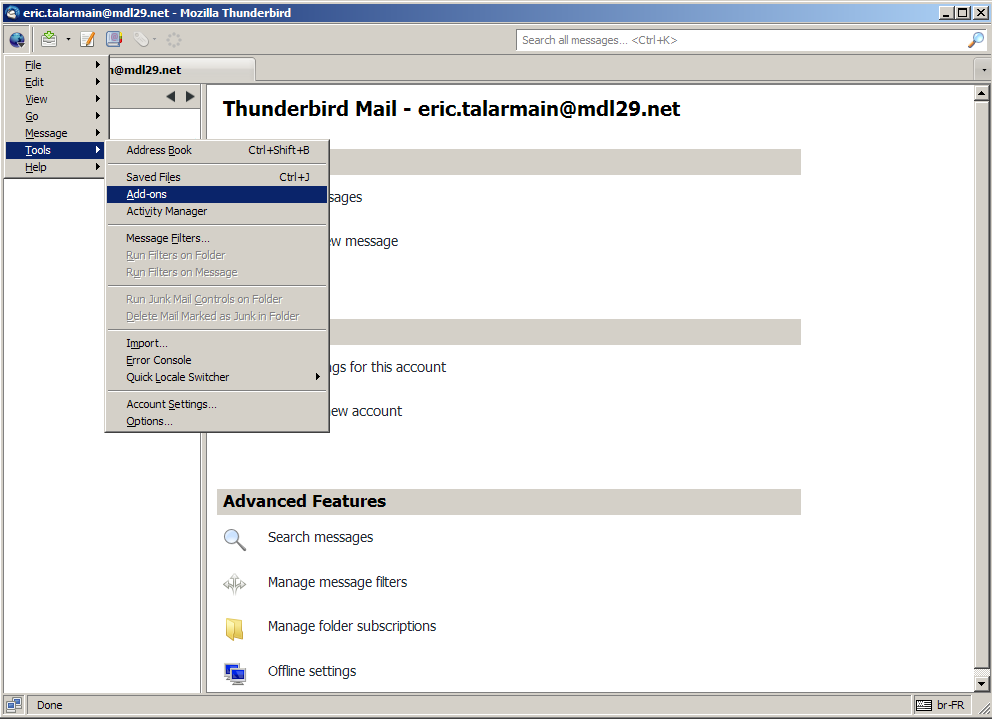Choose Saved Files in the Tools submenu
This screenshot has width=992, height=719.
(x=217, y=177)
